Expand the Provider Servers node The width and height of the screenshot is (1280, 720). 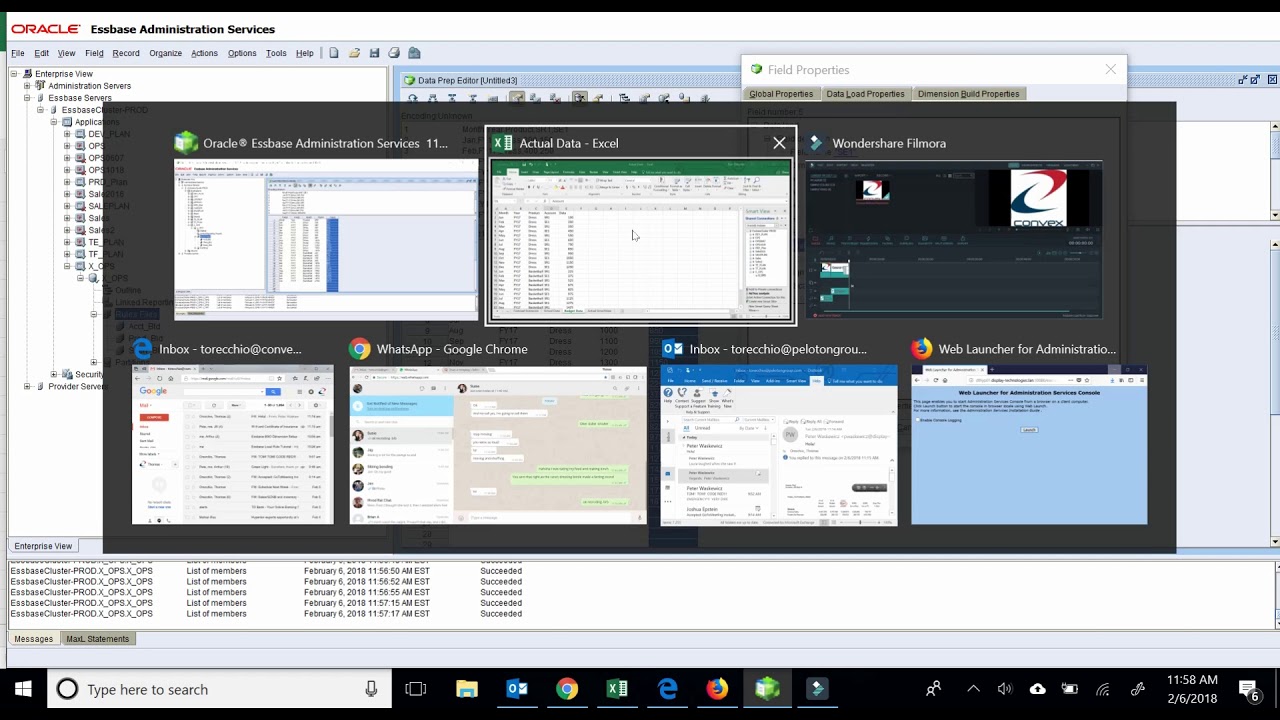28,386
